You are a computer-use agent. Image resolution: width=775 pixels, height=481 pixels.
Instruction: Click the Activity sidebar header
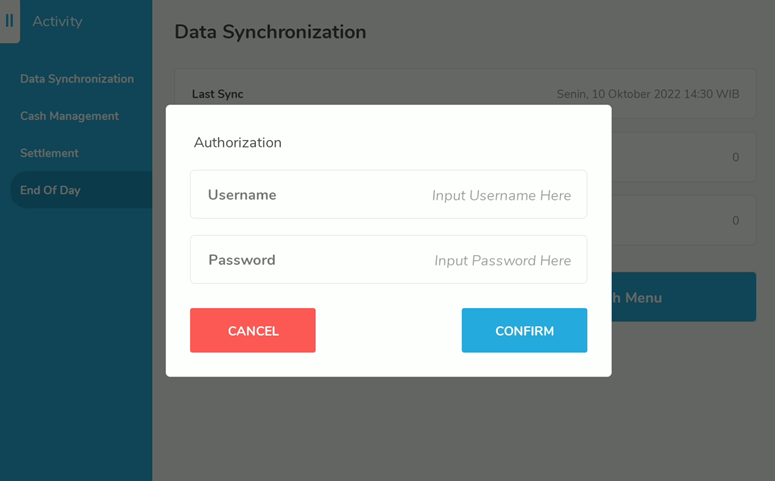[57, 21]
